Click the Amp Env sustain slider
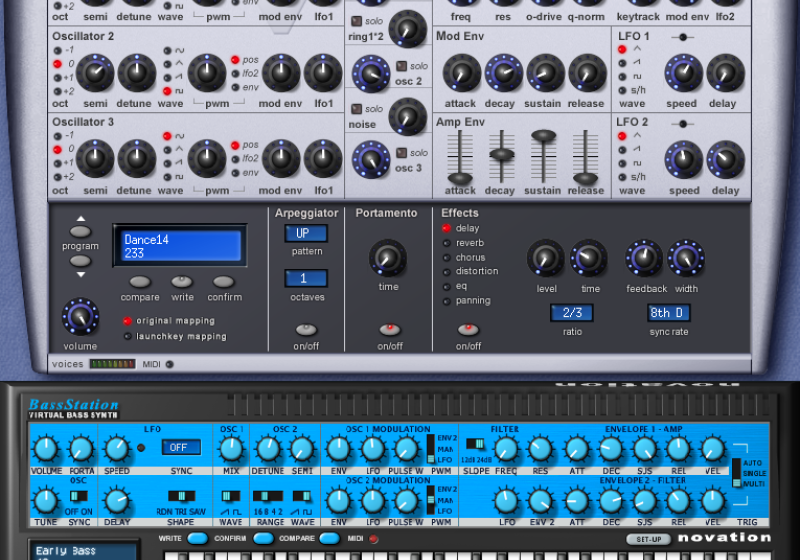This screenshot has width=800, height=560. pyautogui.click(x=543, y=135)
